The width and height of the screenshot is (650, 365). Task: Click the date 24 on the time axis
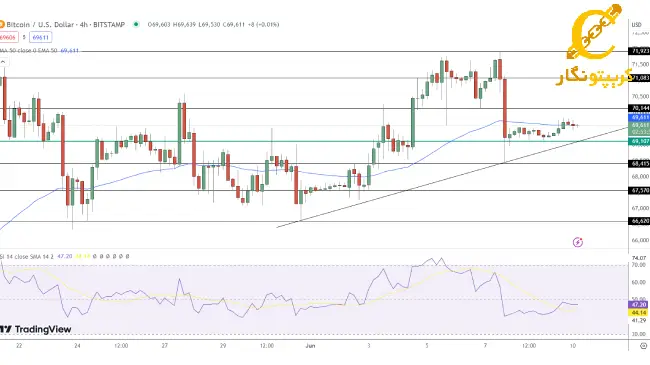coord(77,346)
